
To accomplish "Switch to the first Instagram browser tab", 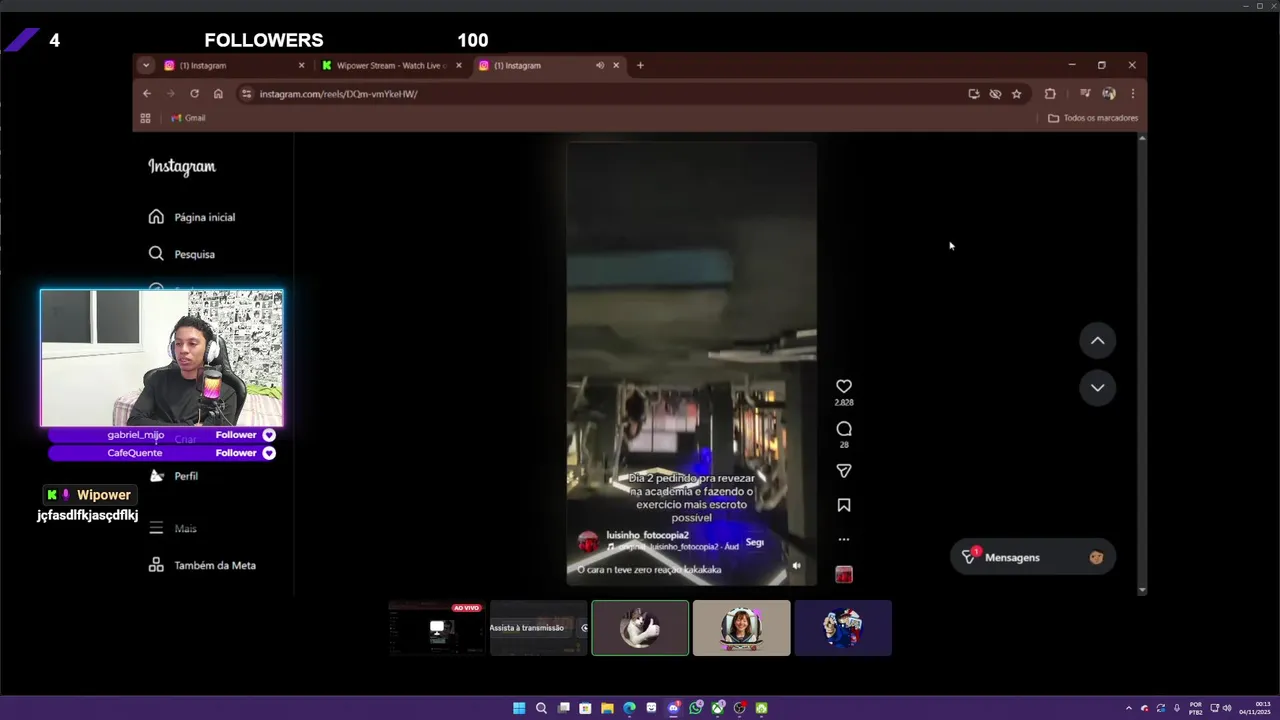I will coord(234,65).
